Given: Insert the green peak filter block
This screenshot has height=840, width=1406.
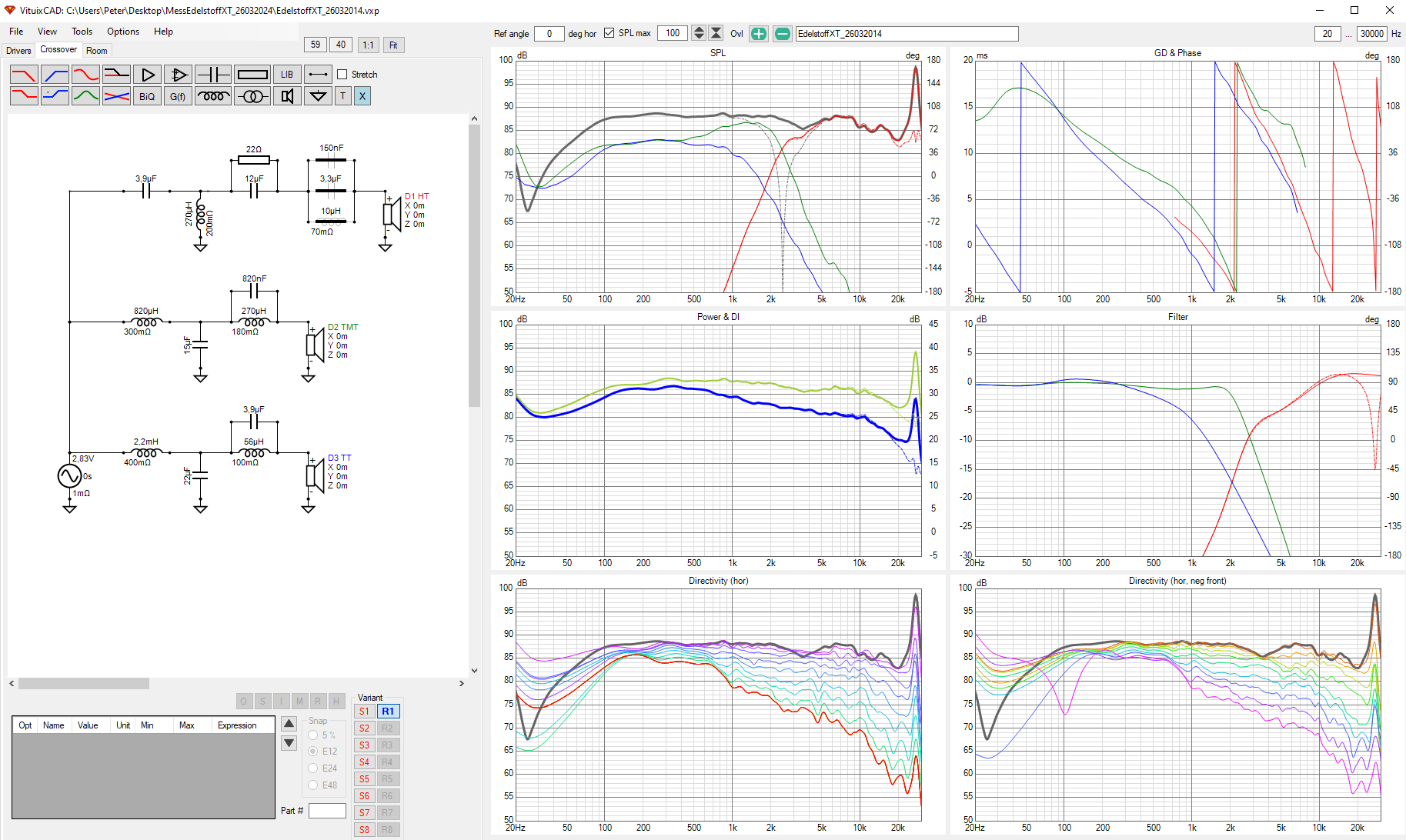Looking at the screenshot, I should point(85,96).
